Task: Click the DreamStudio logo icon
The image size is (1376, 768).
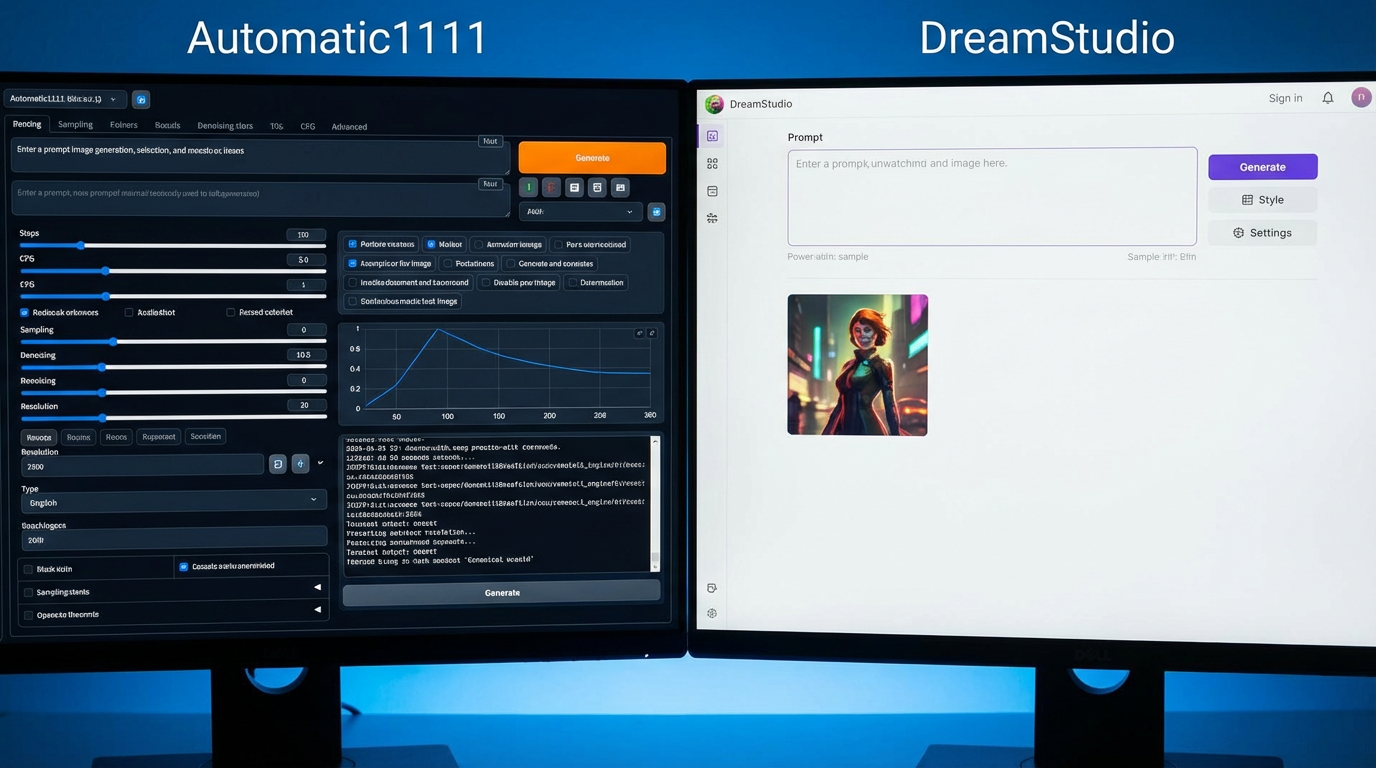Action: tap(714, 104)
